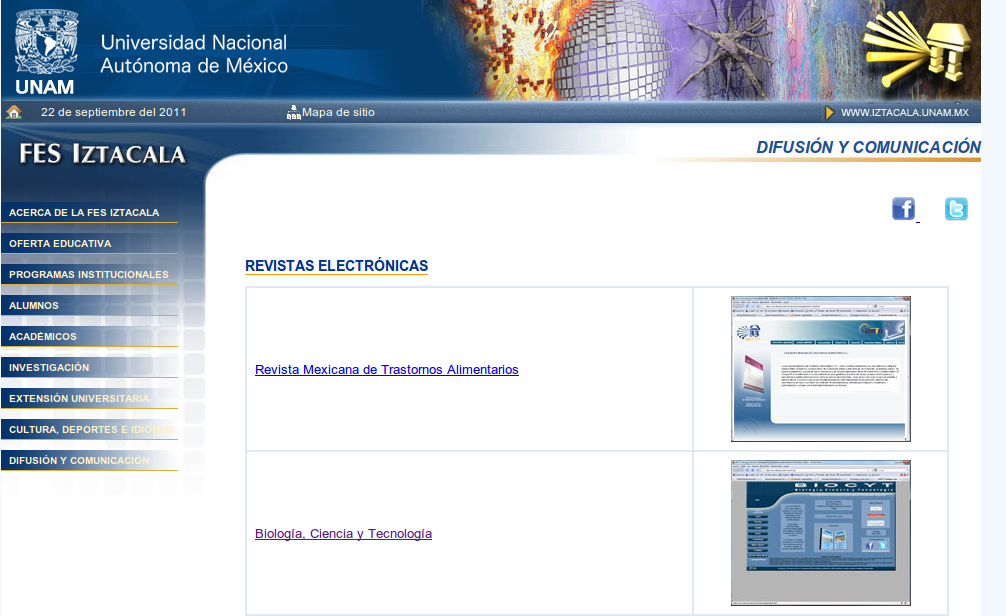1006x616 pixels.
Task: Click the UNAM coat of arms logo
Action: coord(46,42)
